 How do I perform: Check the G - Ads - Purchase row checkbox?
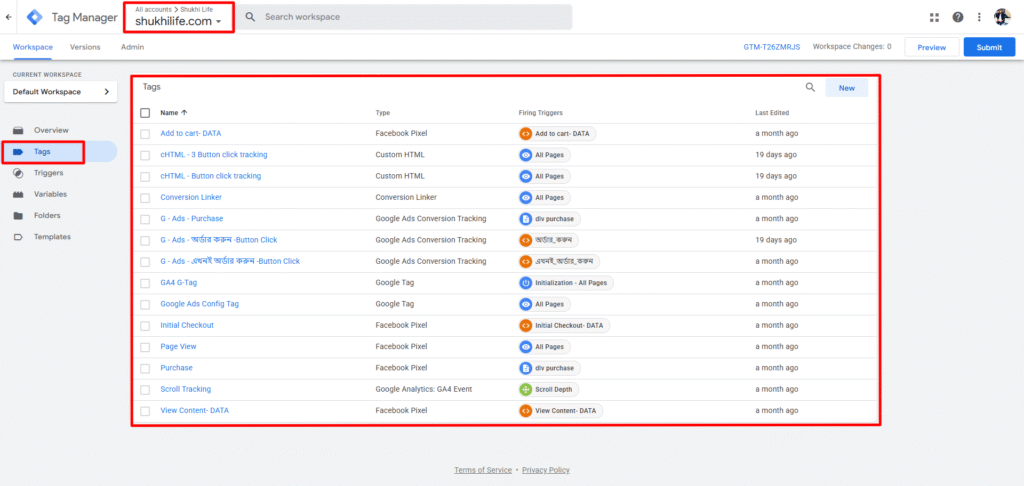tap(145, 219)
